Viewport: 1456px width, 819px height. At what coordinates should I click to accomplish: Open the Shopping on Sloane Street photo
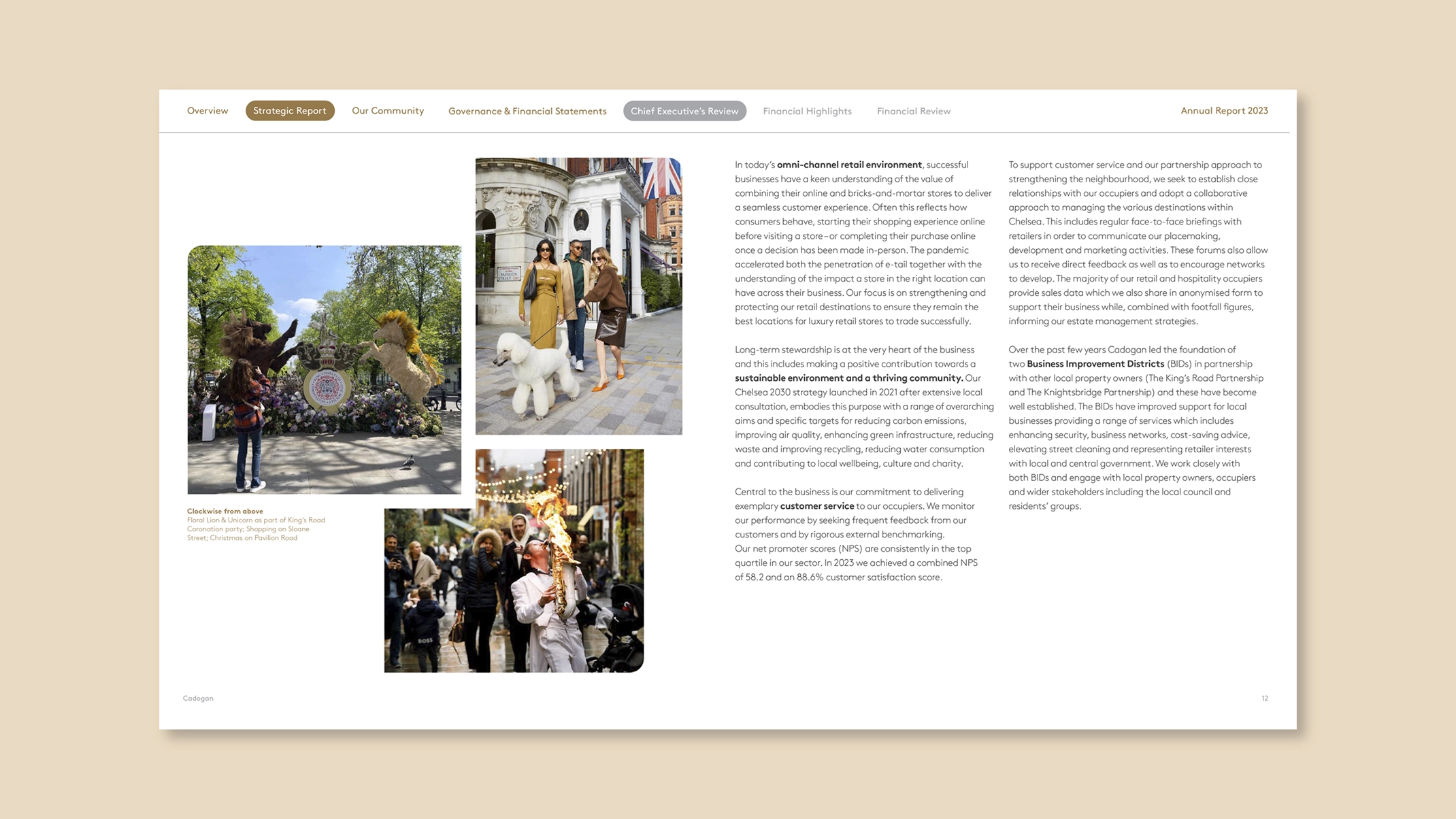pos(579,297)
